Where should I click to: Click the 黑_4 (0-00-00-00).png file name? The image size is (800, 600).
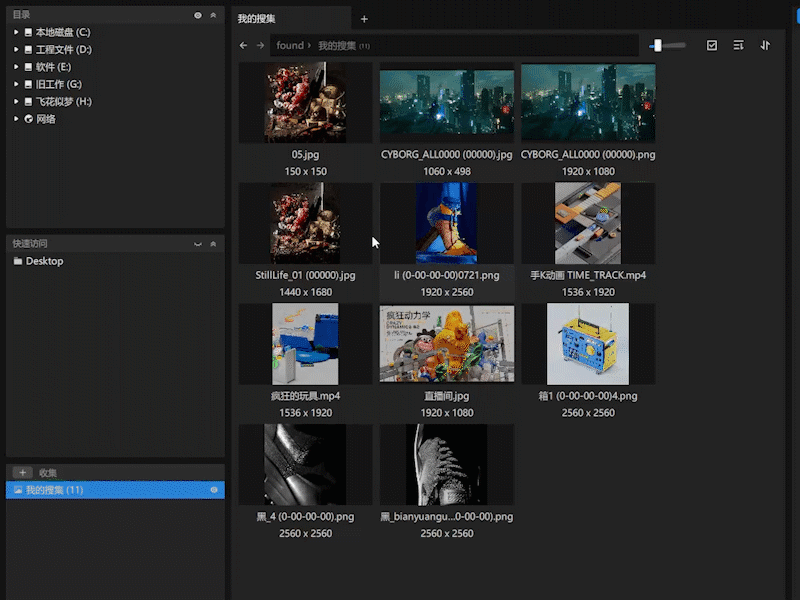pos(305,516)
